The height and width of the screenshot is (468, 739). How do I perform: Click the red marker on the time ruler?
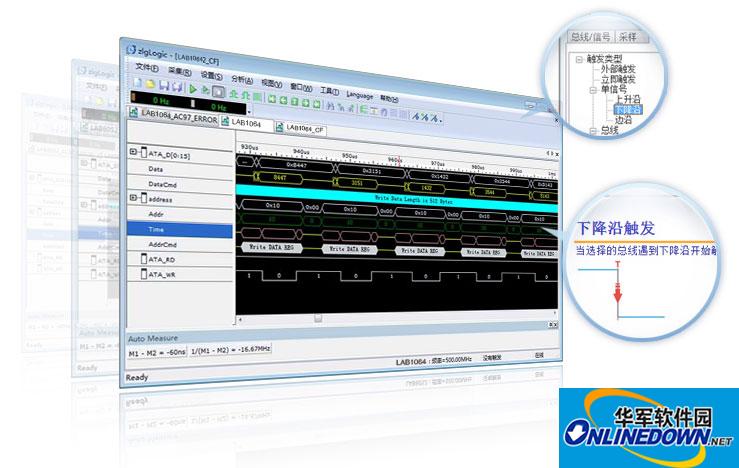399,161
